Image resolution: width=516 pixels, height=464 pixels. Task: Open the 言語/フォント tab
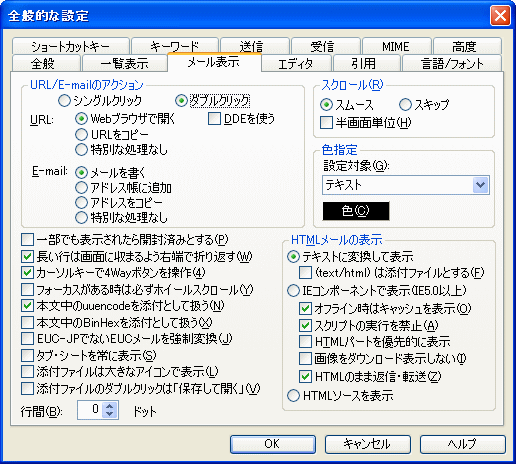point(452,63)
